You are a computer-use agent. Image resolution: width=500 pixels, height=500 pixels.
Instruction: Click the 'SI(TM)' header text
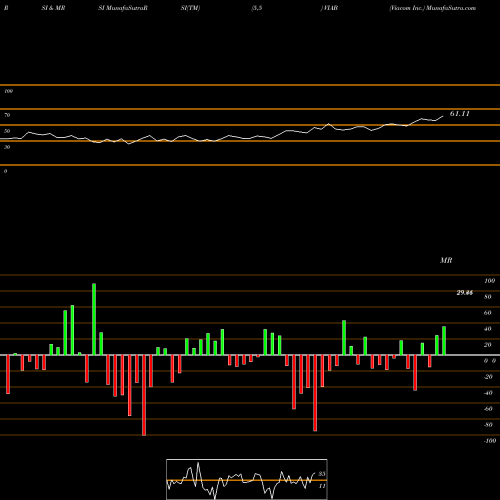(190, 8)
